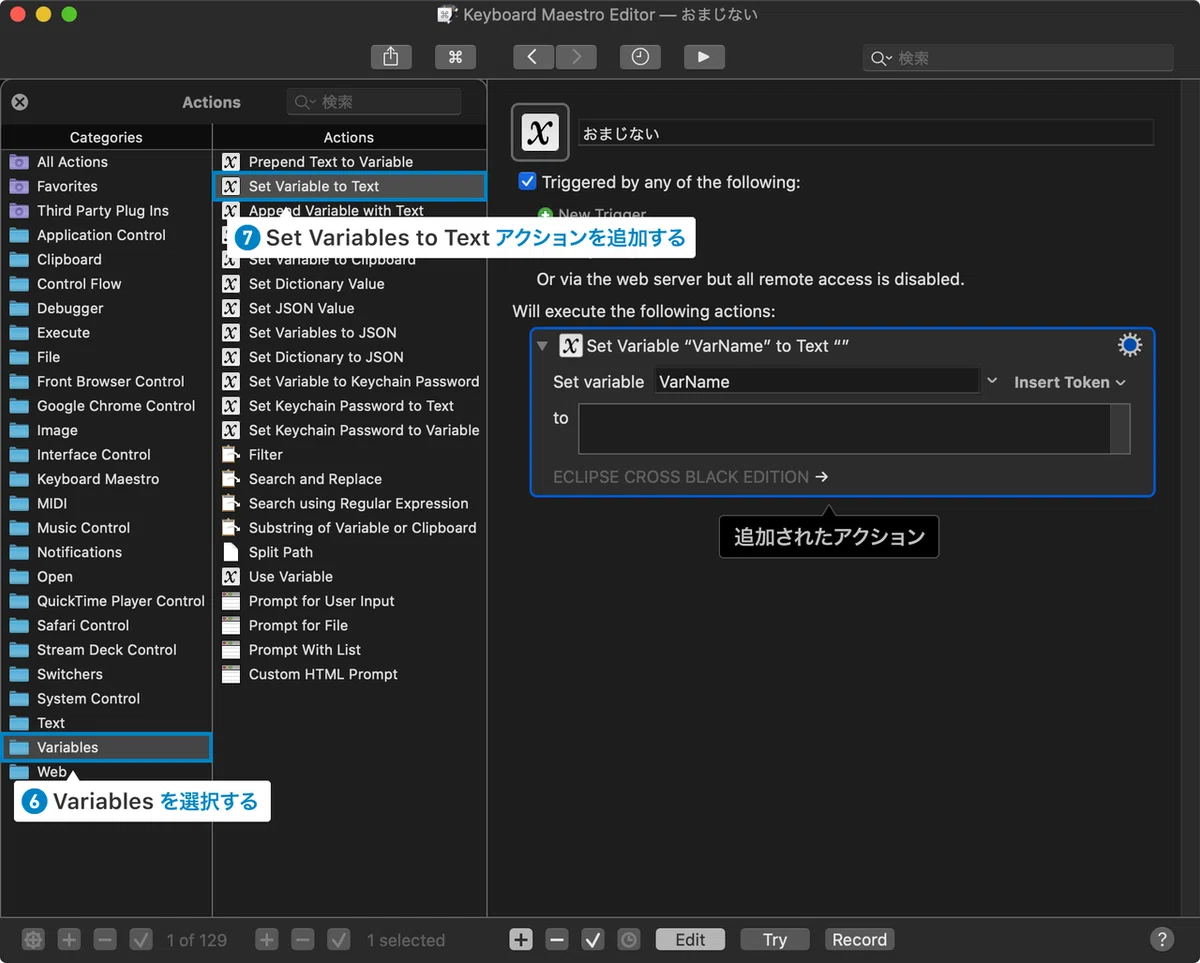Collapse the Set Variable action disclosure triangle
This screenshot has width=1200, height=963.
[543, 346]
